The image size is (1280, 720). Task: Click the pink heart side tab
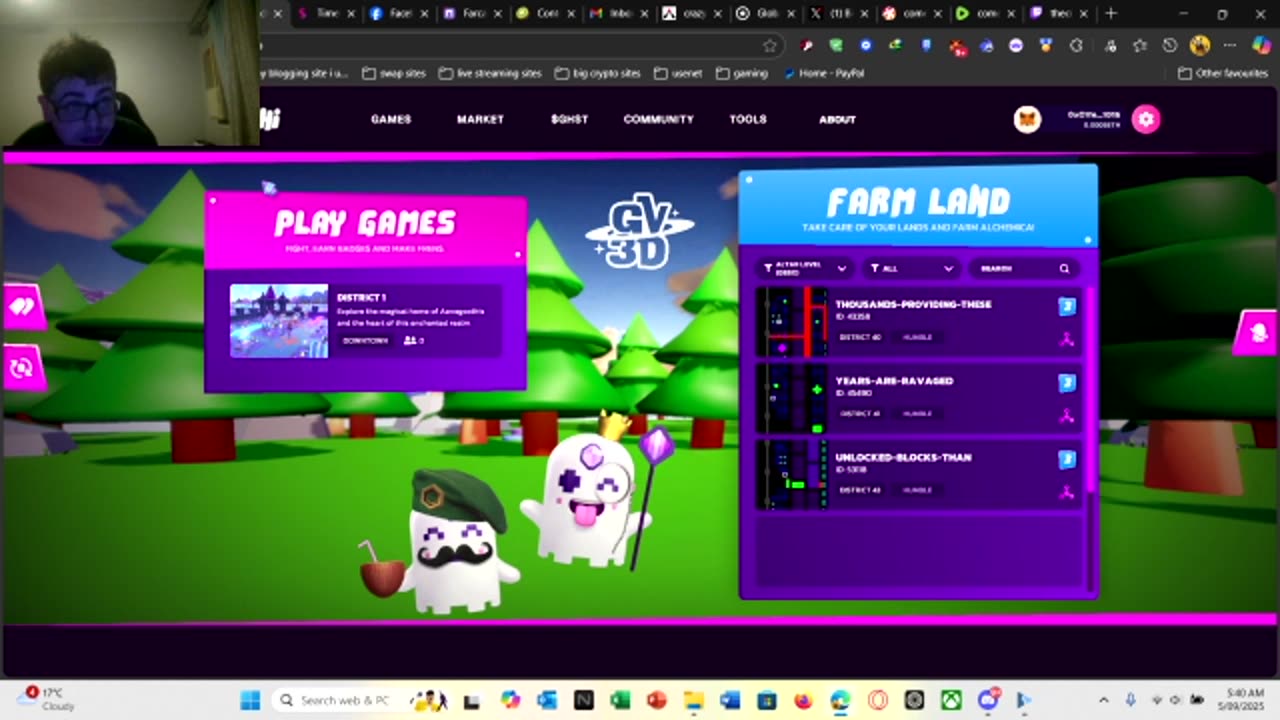coord(22,307)
